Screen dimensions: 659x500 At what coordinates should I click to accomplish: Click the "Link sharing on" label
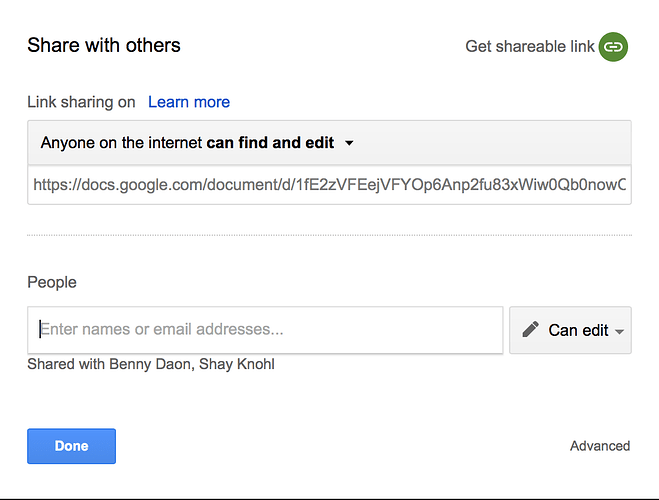(81, 102)
